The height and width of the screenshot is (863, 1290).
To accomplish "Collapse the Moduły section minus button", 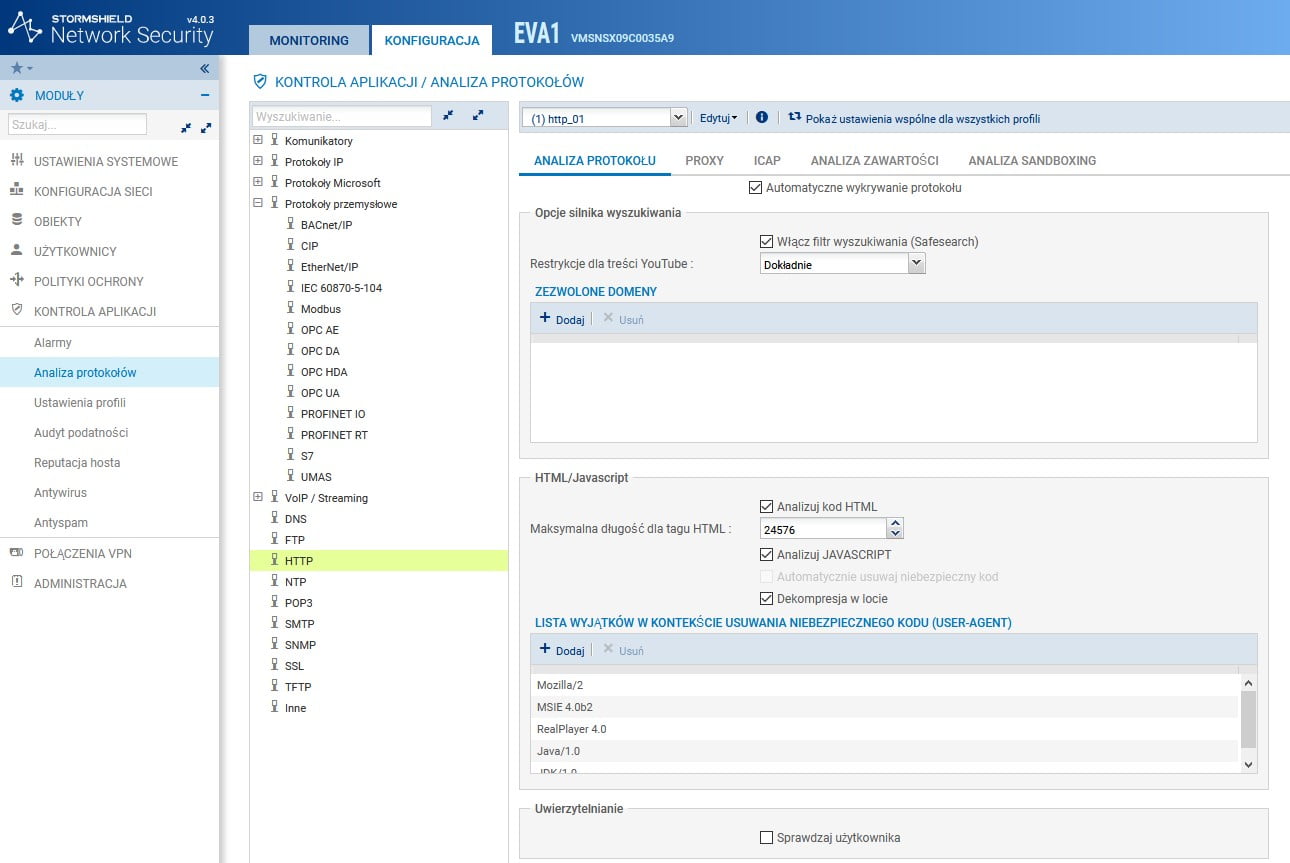I will point(204,96).
